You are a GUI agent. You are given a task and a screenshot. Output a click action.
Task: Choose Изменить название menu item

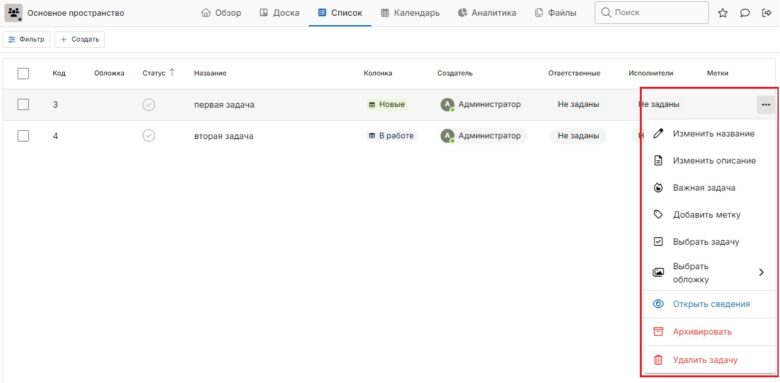[709, 134]
